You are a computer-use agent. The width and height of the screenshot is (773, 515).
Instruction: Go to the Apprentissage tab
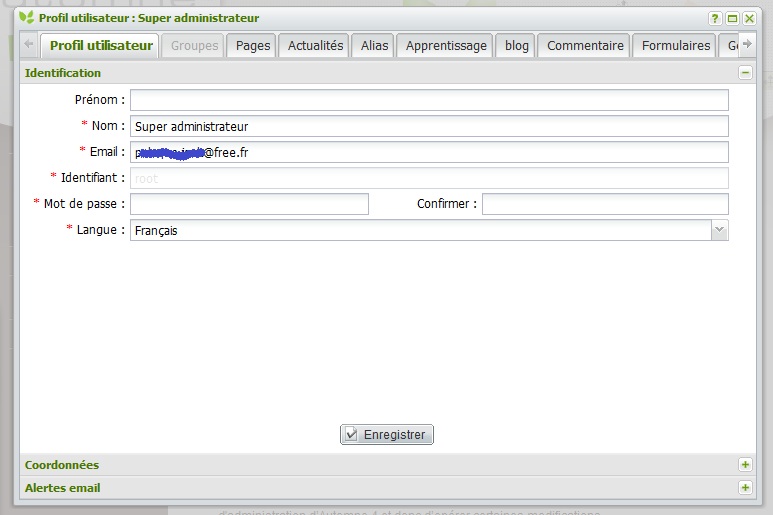446,46
